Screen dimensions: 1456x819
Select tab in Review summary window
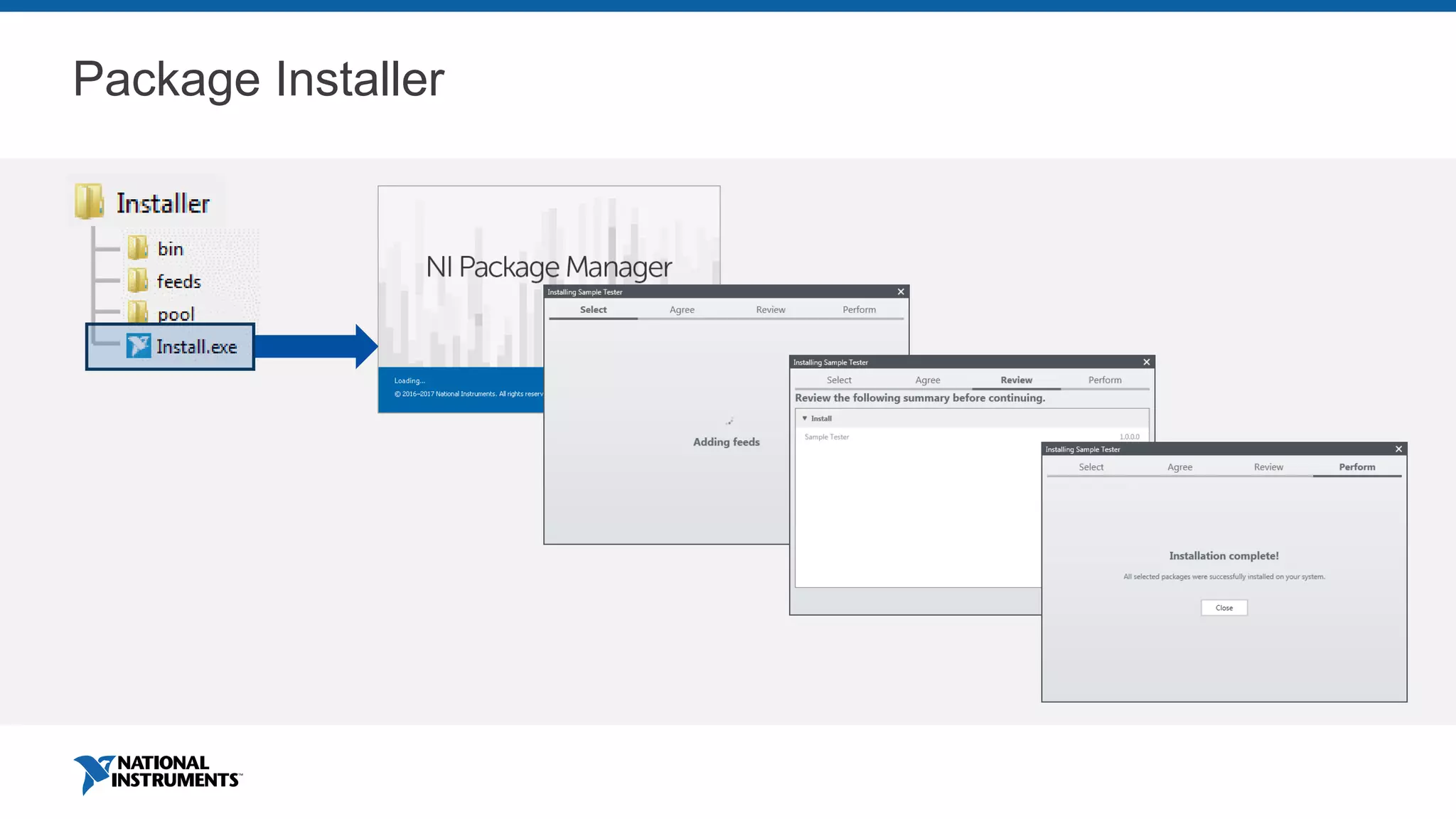pyautogui.click(x=839, y=380)
